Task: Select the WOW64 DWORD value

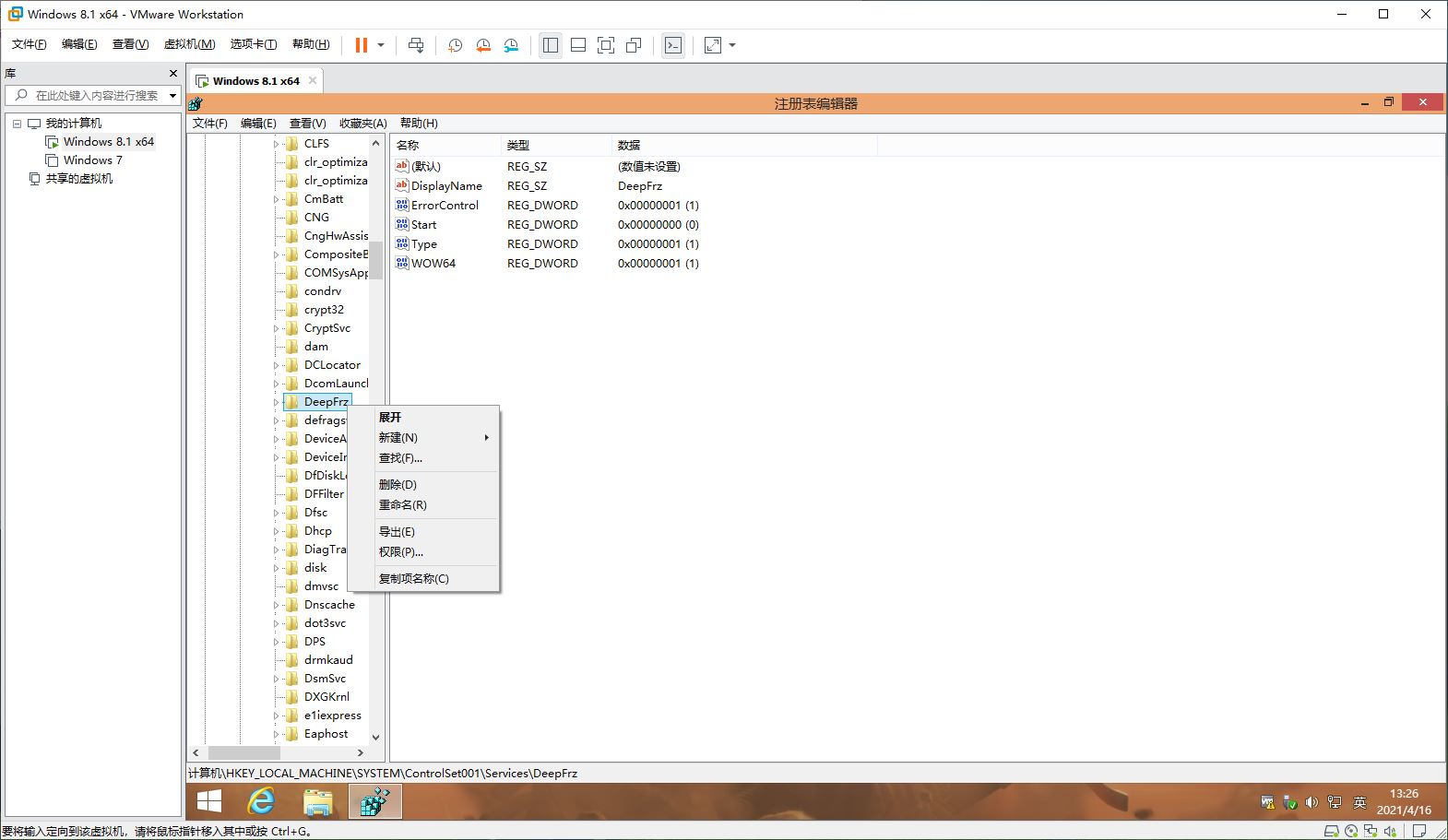Action: (x=433, y=264)
